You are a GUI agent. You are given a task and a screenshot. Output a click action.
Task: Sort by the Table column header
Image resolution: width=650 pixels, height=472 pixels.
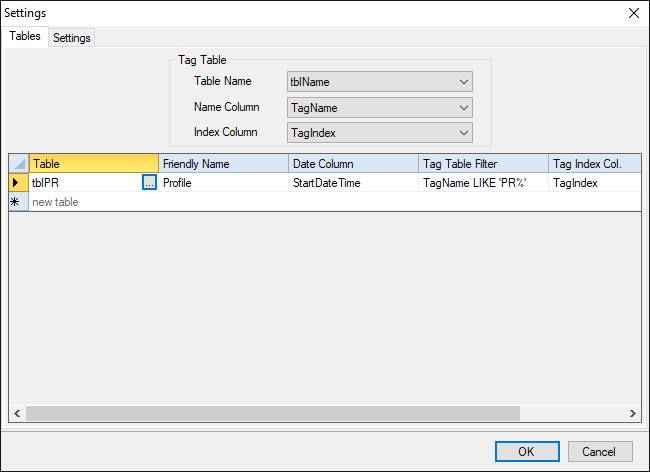94,164
